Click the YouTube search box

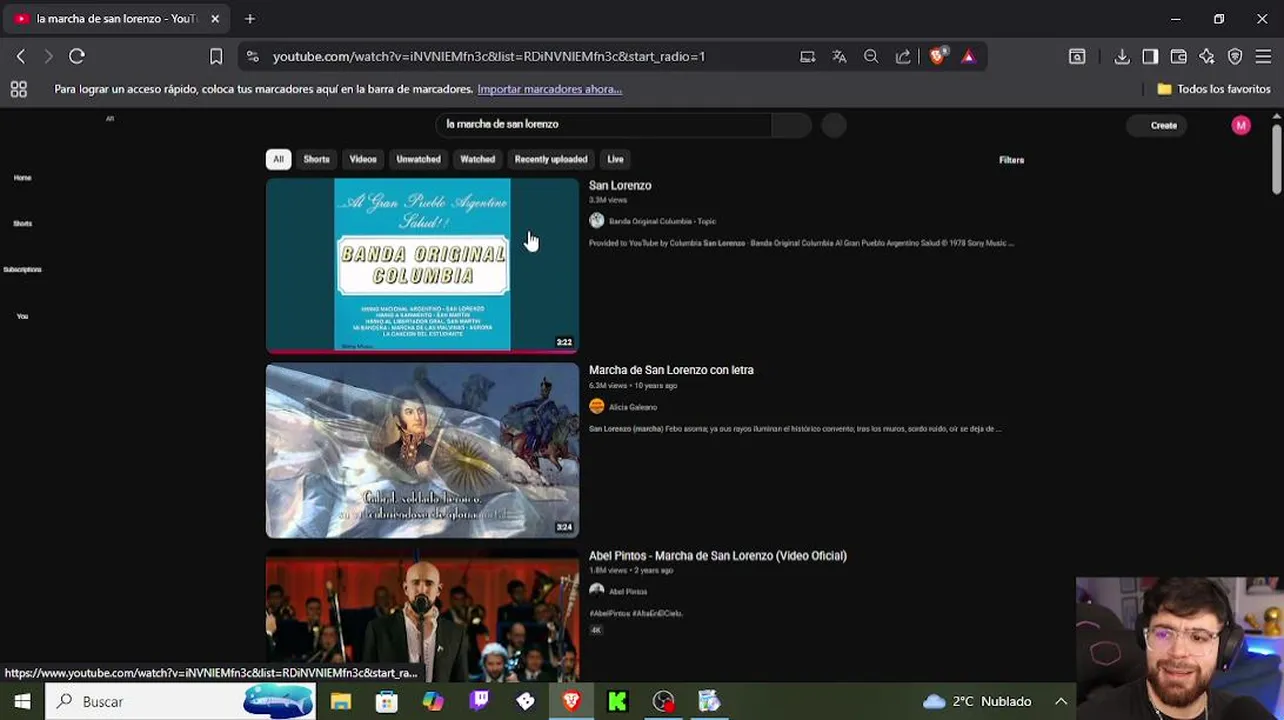[603, 124]
